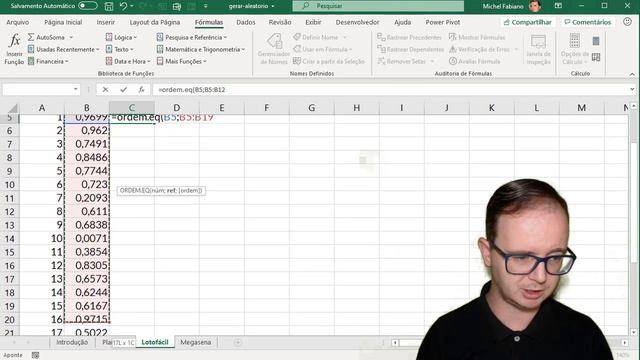The height and width of the screenshot is (360, 640).
Task: Click cell containing 0,0071
Action: [x=87, y=239]
